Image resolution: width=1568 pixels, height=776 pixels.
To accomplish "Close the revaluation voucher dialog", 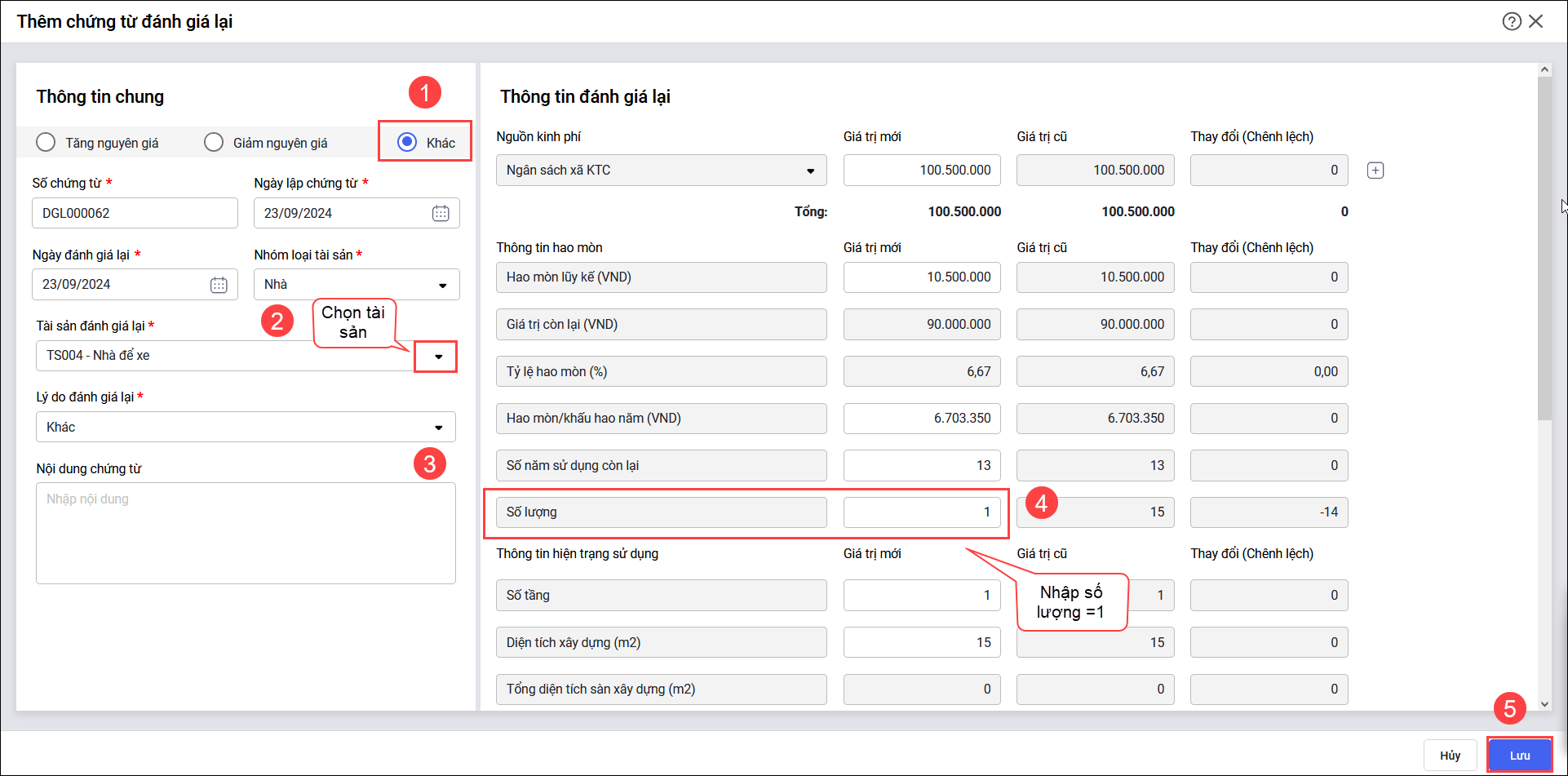I will click(x=1536, y=21).
